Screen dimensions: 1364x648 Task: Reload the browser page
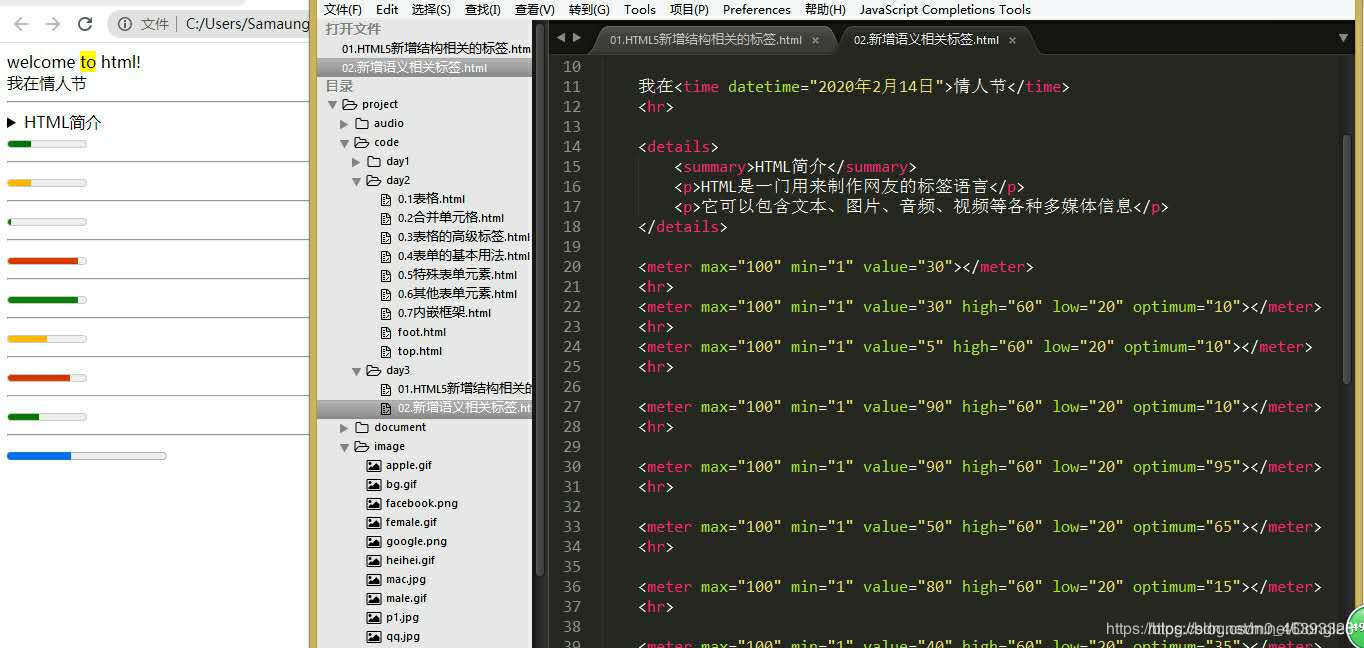click(x=85, y=24)
